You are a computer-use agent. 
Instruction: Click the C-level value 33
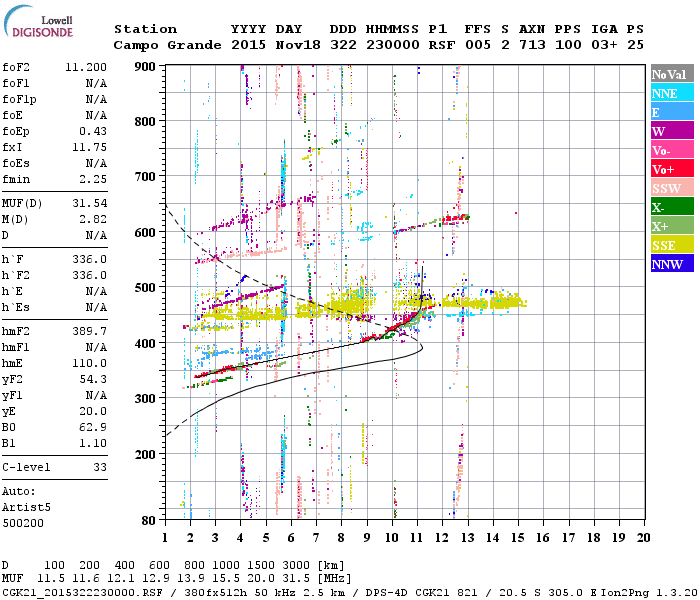[x=100, y=467]
